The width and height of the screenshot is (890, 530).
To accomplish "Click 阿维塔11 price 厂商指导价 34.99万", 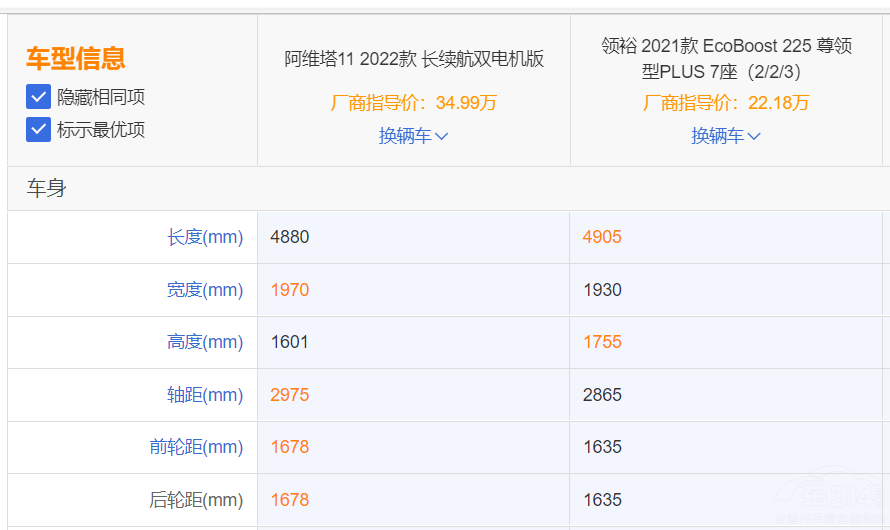I will (x=414, y=103).
